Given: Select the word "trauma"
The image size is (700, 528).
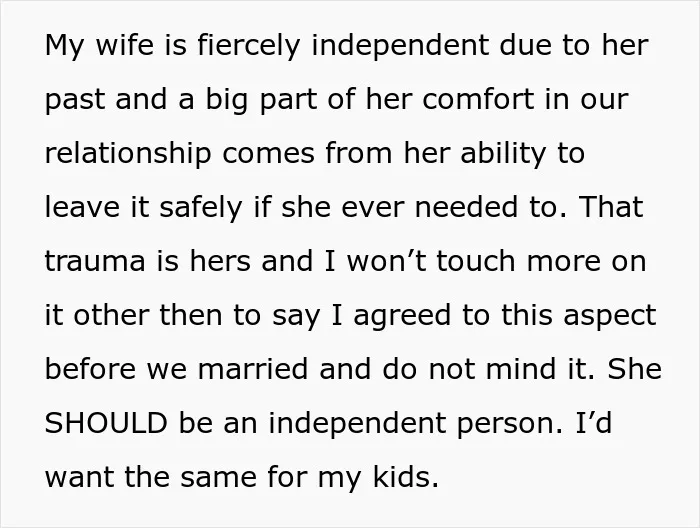Looking at the screenshot, I should [95, 262].
